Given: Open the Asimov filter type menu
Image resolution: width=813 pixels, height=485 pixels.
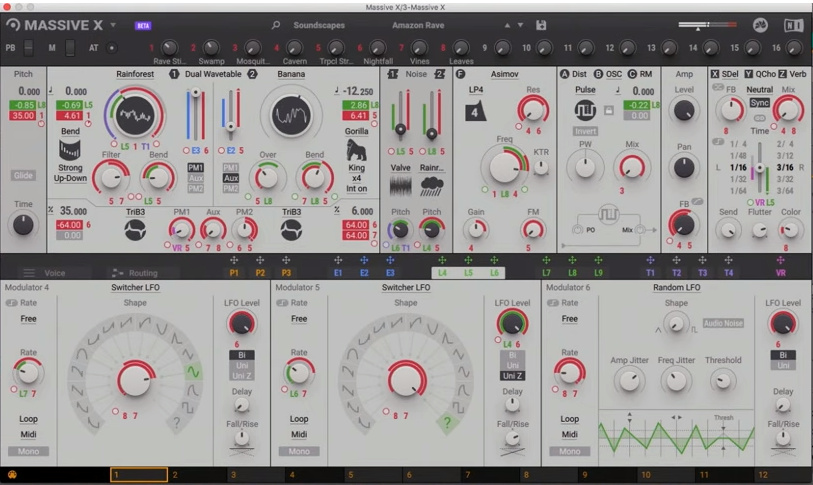Looking at the screenshot, I should coord(504,74).
